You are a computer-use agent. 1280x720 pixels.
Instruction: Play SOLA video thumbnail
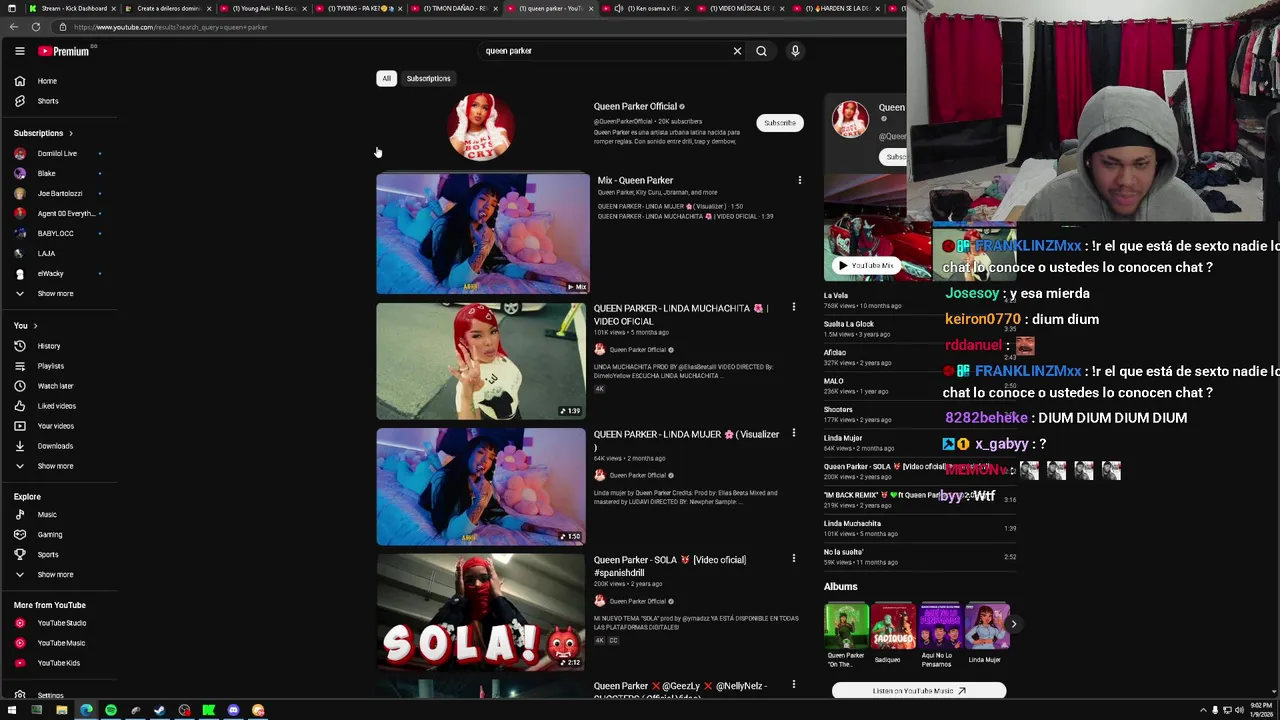pyautogui.click(x=481, y=612)
